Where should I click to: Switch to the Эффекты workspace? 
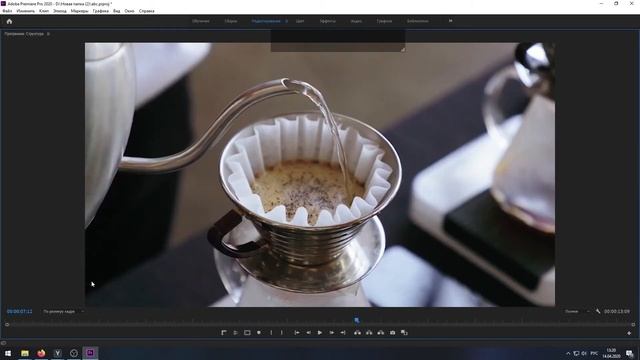[327, 21]
